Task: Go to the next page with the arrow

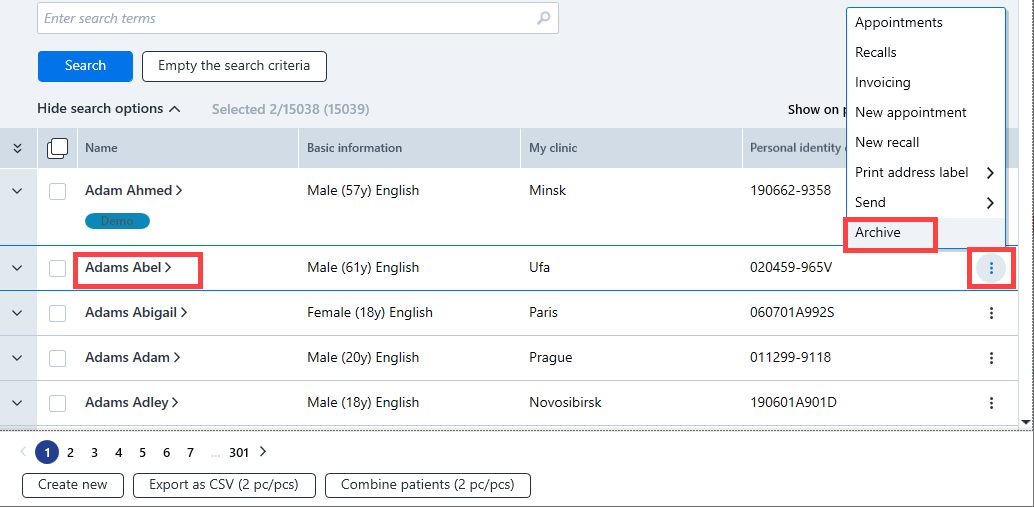Action: click(263, 452)
